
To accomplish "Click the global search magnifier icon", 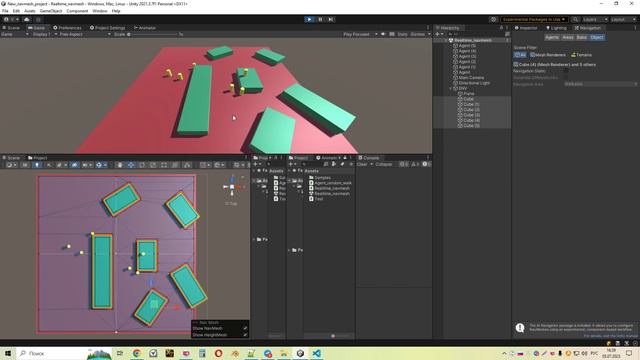I will point(575,19).
